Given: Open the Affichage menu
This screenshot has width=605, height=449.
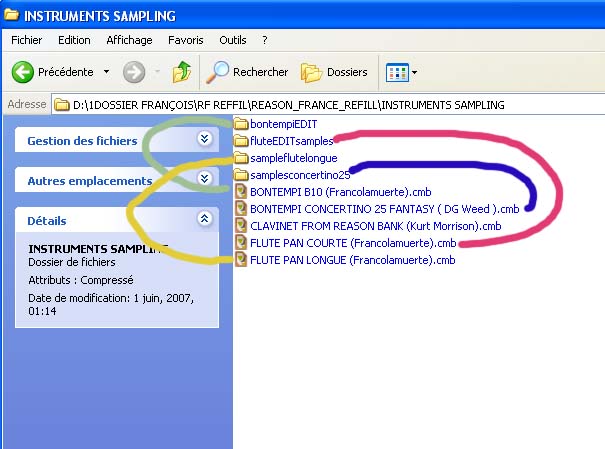Looking at the screenshot, I should 129,40.
